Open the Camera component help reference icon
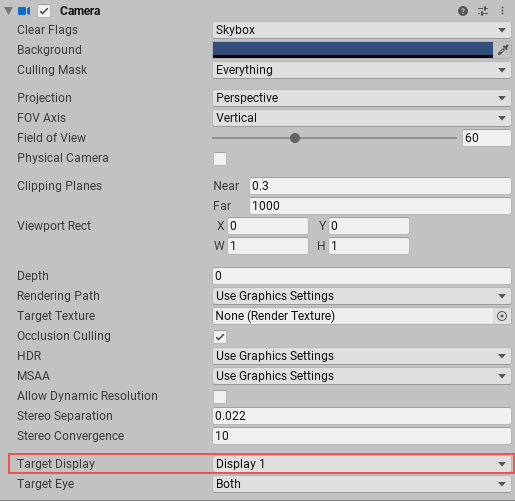Screen dimensions: 515x501 pos(463,11)
